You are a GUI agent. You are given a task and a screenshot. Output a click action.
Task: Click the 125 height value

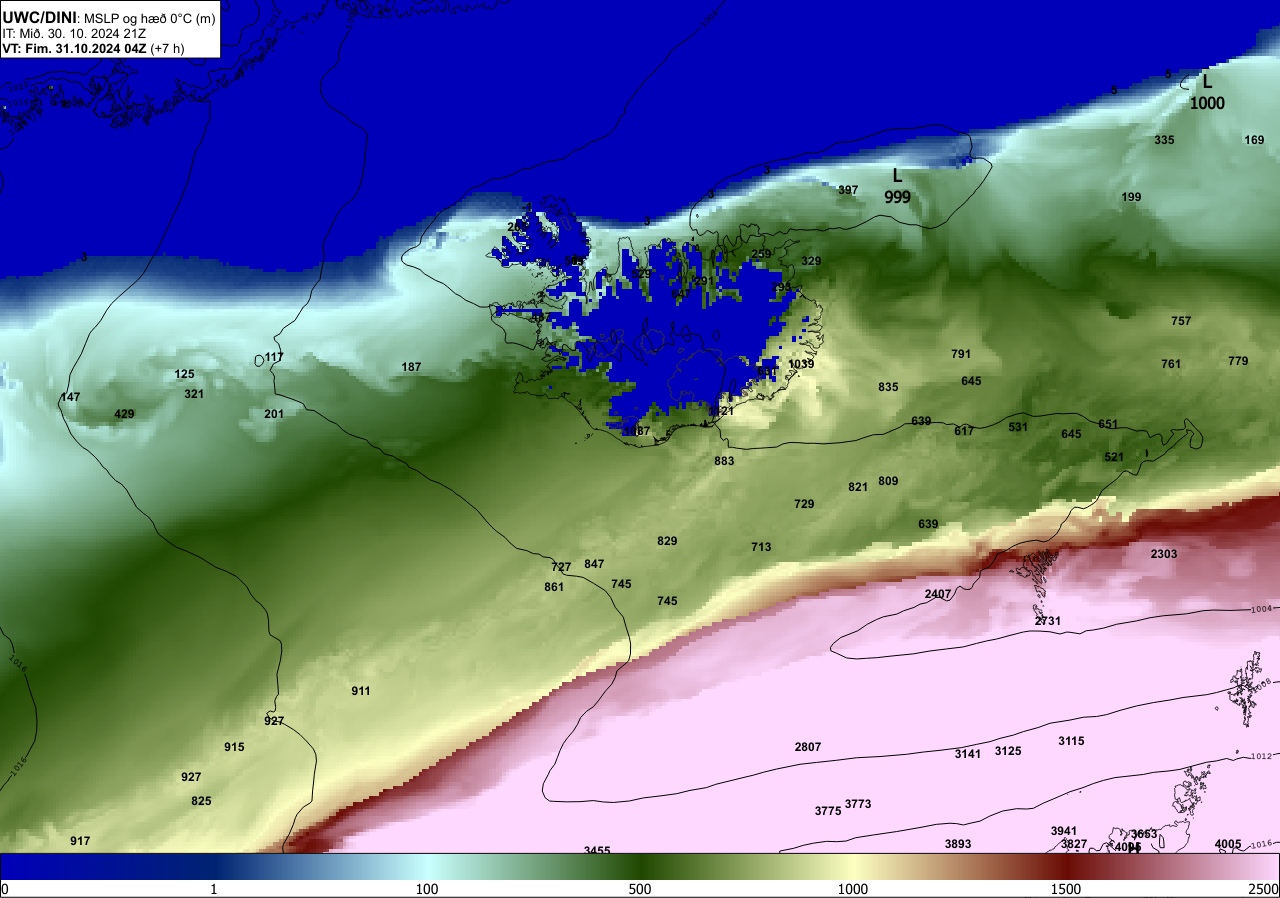pos(184,374)
